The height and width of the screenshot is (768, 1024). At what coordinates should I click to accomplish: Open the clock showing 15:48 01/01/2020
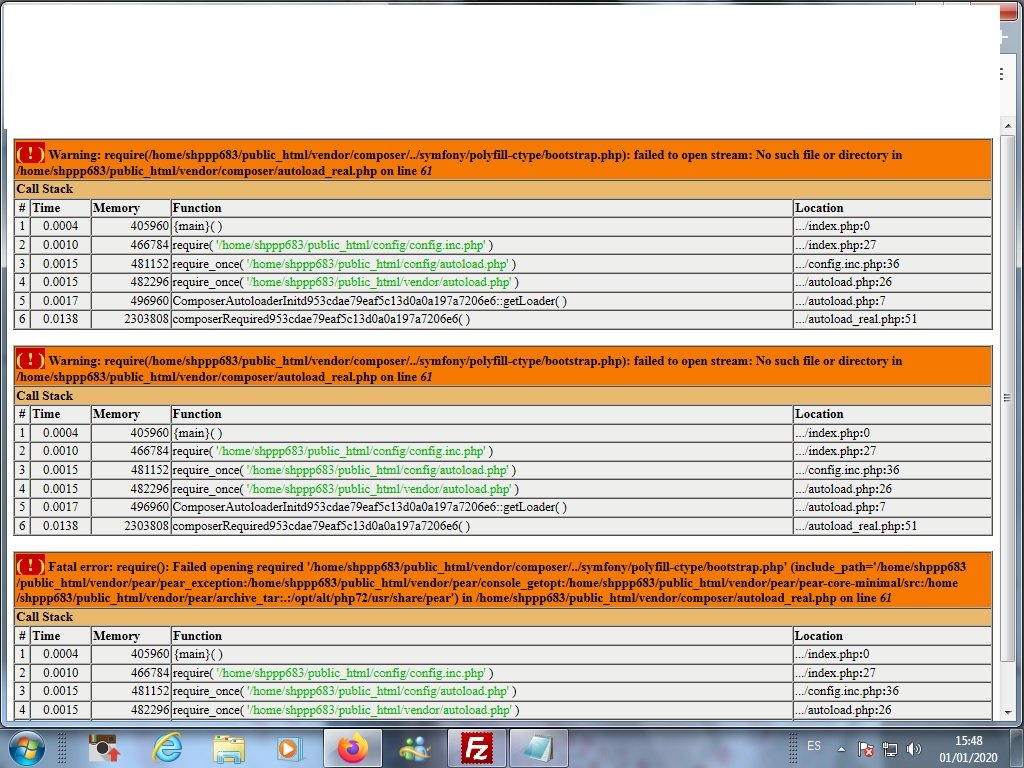click(x=968, y=749)
